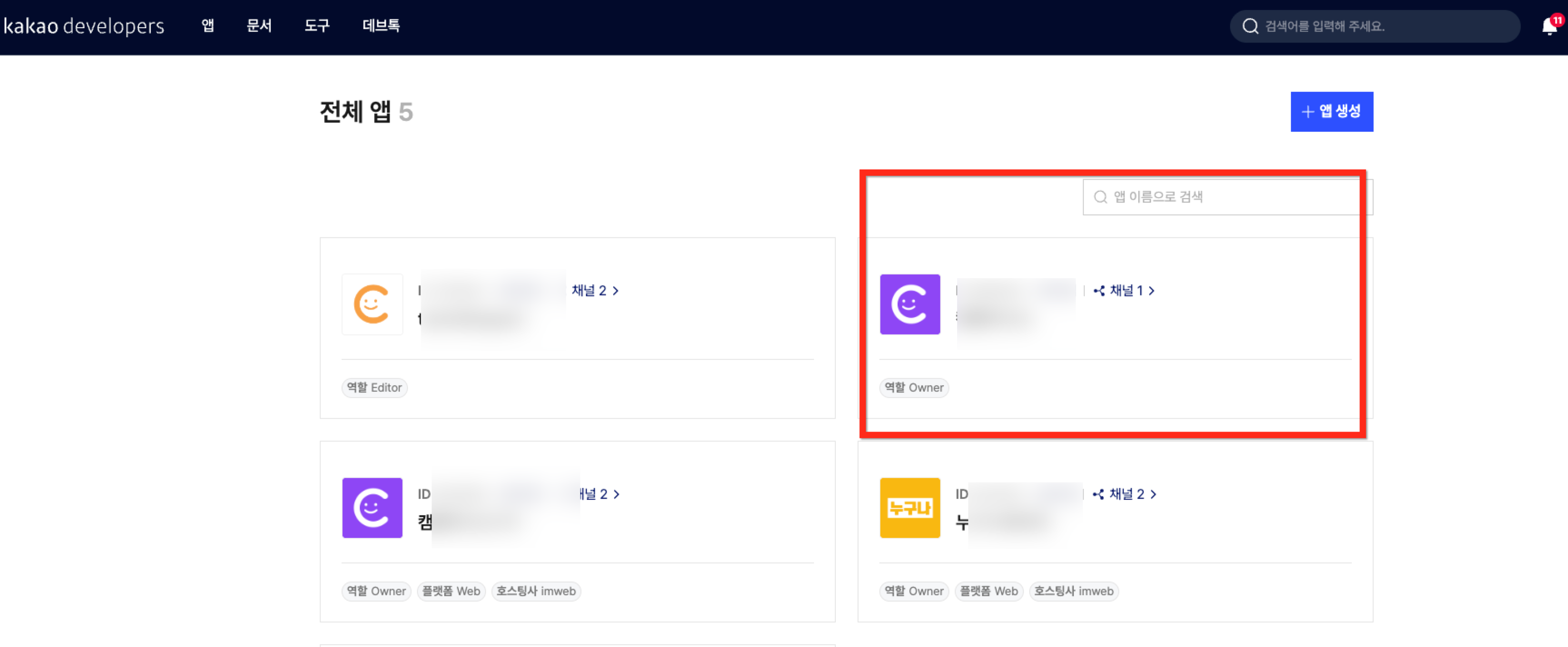Viewport: 1568px width, 647px height.
Task: Click the purple C icon in Owner card
Action: pyautogui.click(x=909, y=304)
